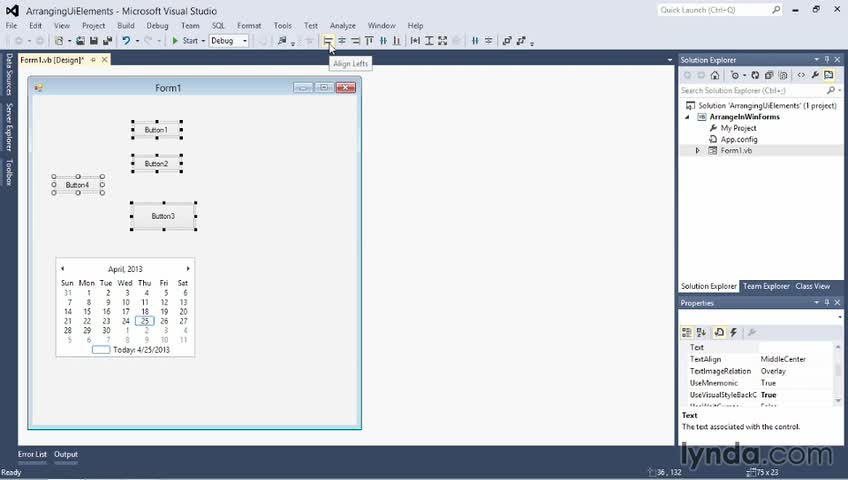Click the Properties grid vertical scrollbar
The image size is (848, 480).
pos(838,373)
